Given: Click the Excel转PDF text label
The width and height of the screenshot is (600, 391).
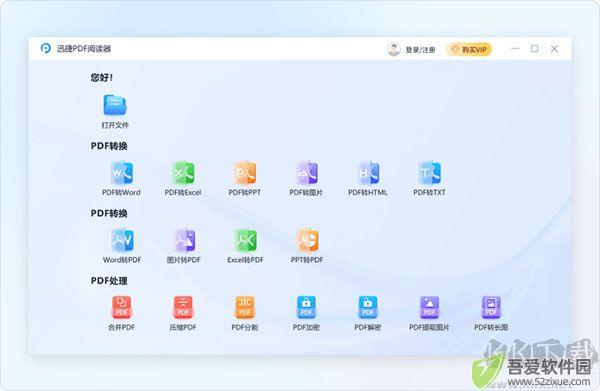Looking at the screenshot, I should (245, 260).
